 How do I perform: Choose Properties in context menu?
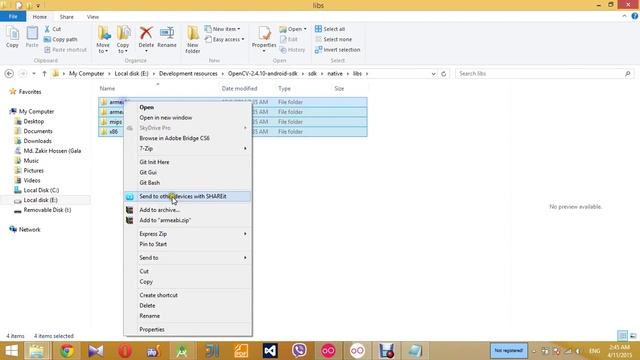click(152, 329)
